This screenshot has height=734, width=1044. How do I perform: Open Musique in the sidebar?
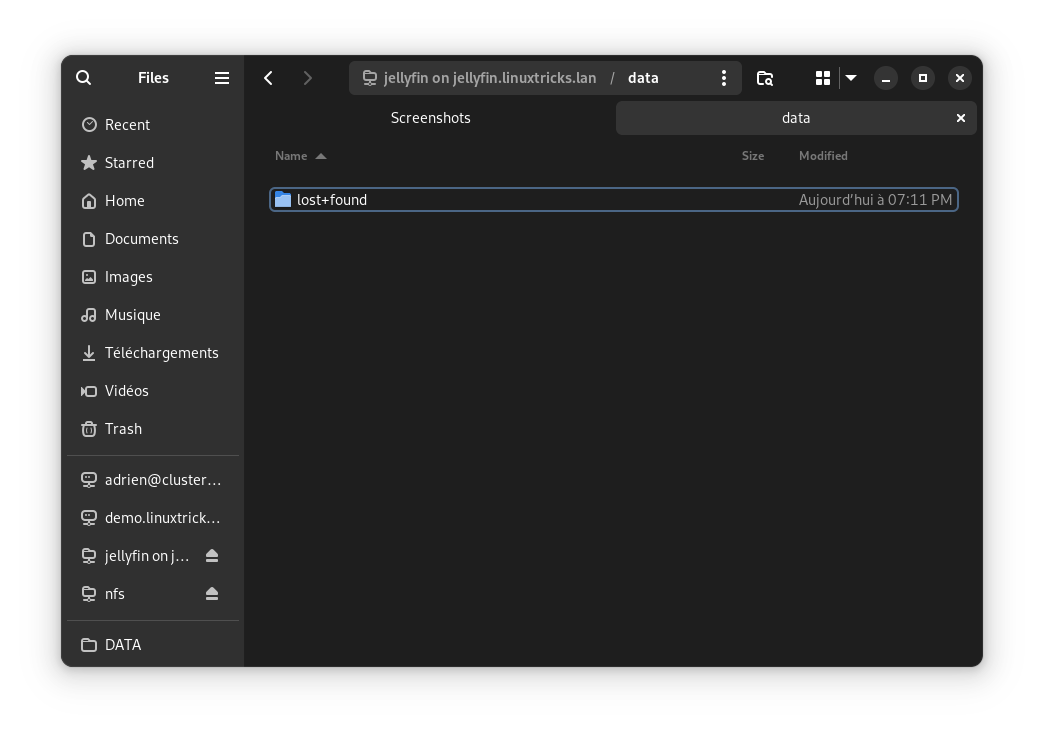[153, 314]
